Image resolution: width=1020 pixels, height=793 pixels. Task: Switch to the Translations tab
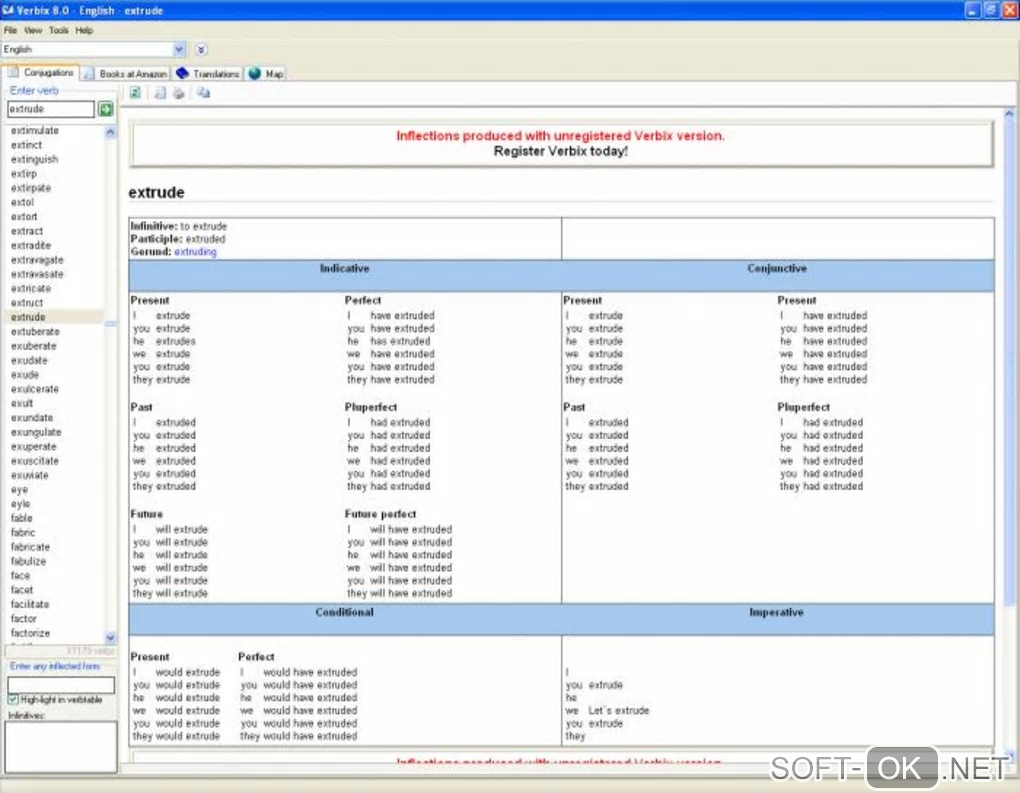[208, 74]
